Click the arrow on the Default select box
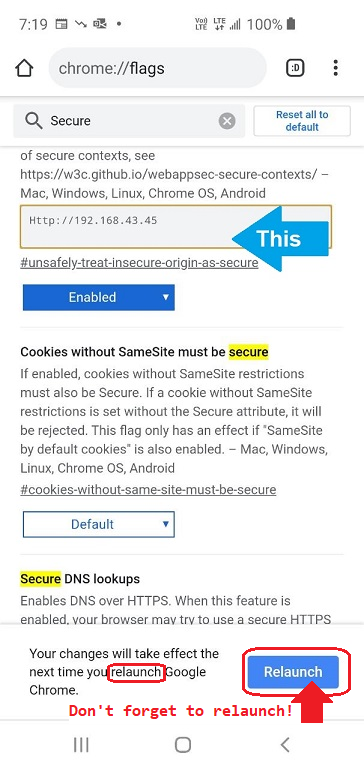The height and width of the screenshot is (768, 364). 166,524
